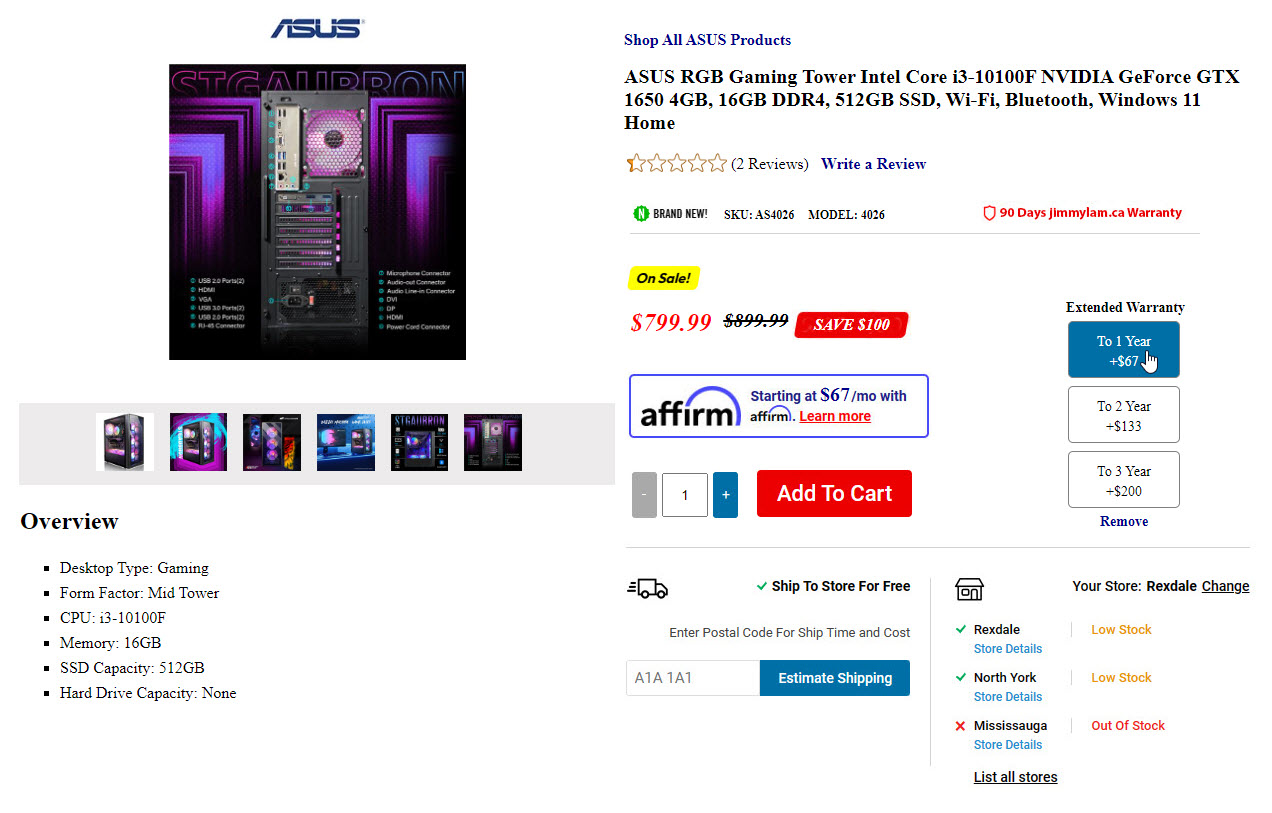Select the first product thumbnail image
1272x813 pixels.
coord(125,442)
